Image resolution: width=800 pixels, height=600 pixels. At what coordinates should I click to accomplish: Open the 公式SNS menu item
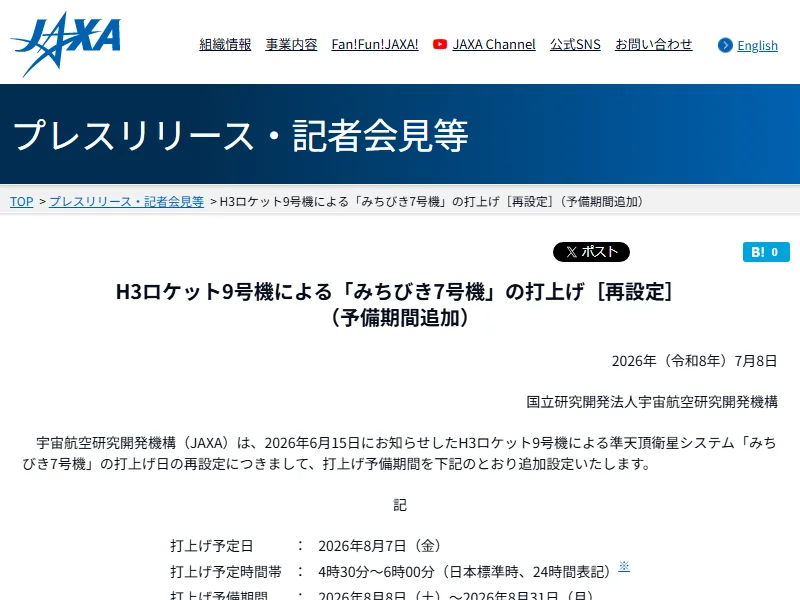pyautogui.click(x=575, y=44)
